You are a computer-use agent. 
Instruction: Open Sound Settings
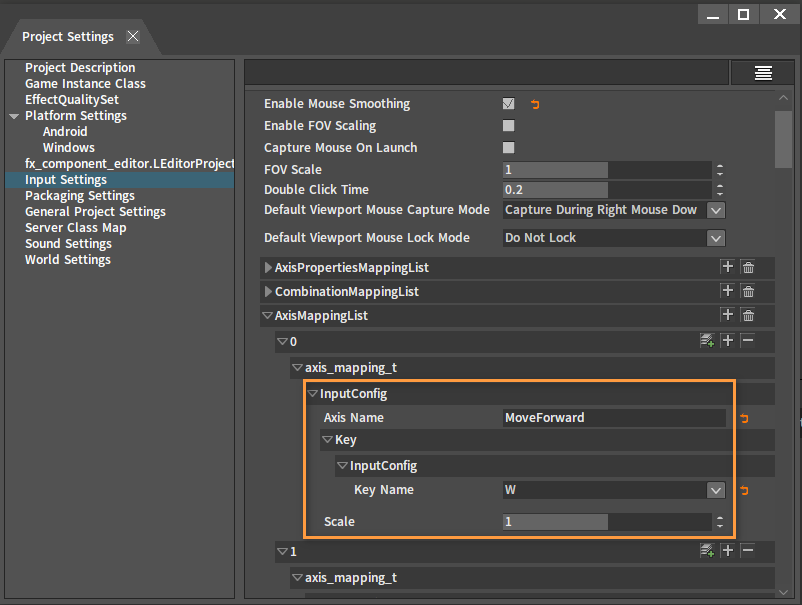pyautogui.click(x=69, y=243)
